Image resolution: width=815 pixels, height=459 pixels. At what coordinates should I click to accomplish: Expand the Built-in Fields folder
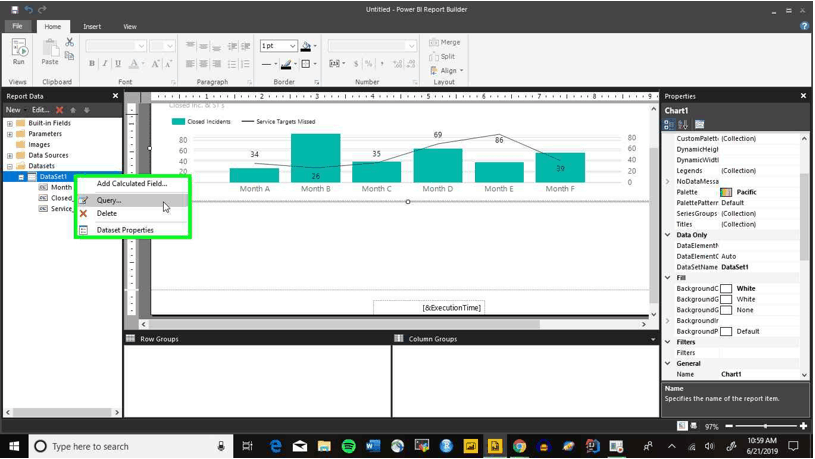(x=9, y=124)
